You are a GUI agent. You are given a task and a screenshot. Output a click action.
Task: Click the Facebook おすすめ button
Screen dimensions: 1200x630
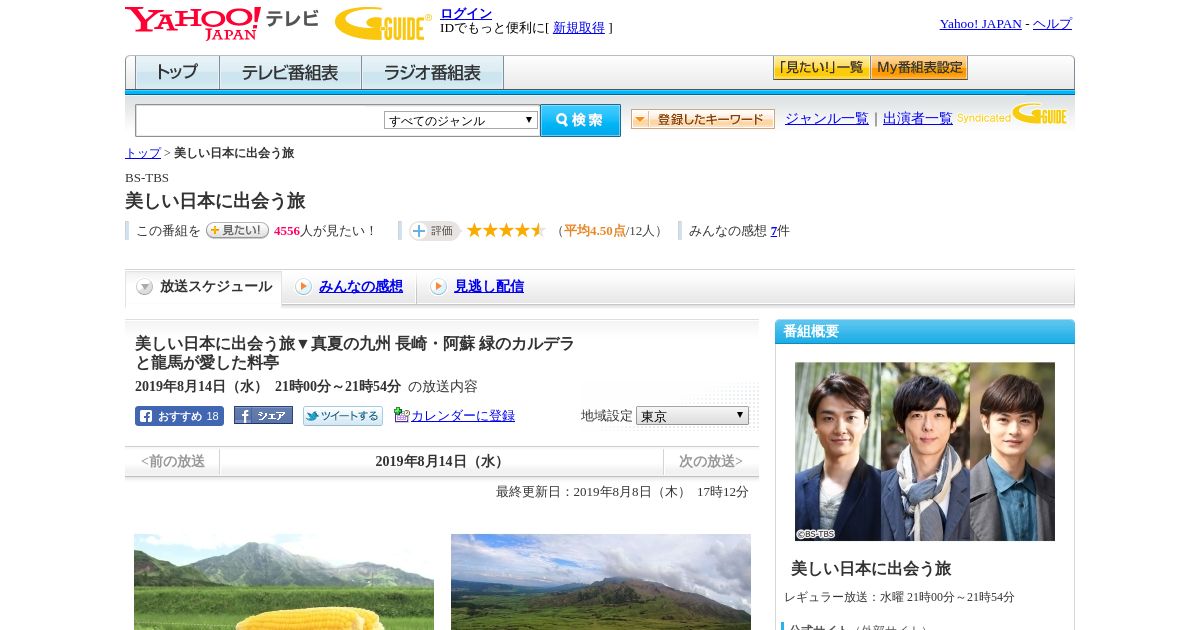click(179, 416)
